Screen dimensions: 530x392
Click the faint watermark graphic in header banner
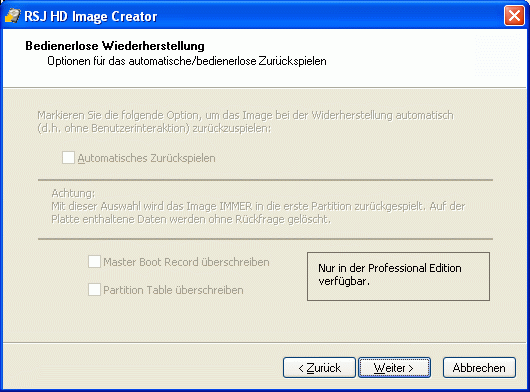point(497,55)
